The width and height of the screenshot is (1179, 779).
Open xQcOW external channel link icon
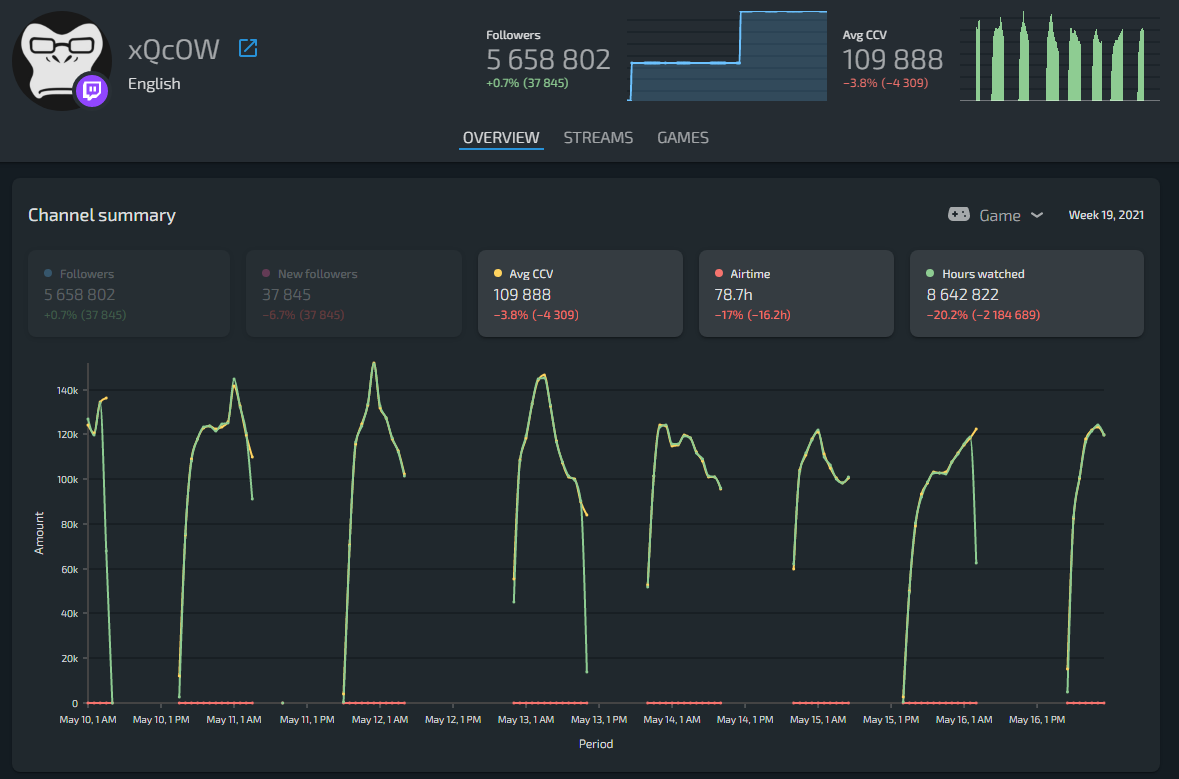pyautogui.click(x=247, y=48)
